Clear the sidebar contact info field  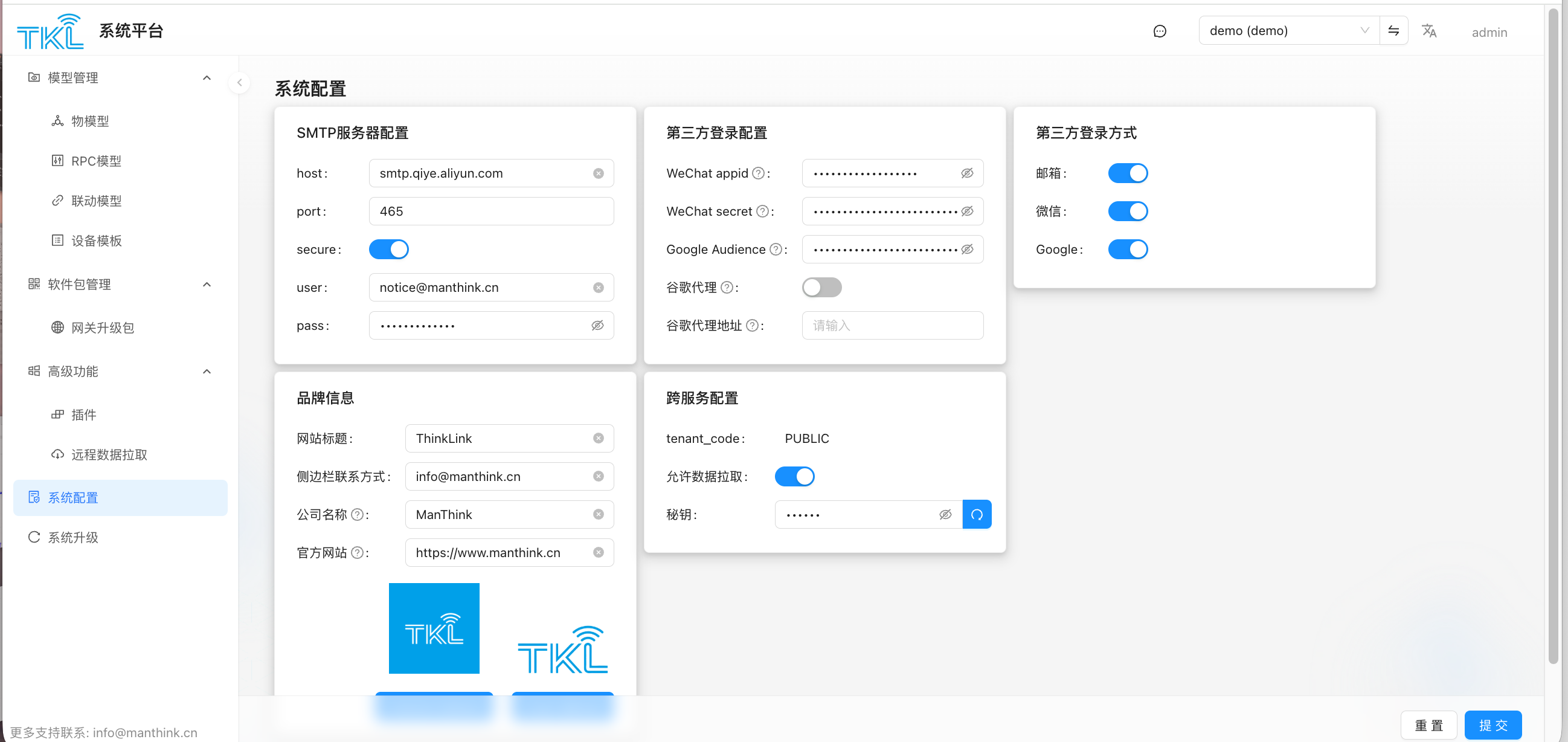click(599, 477)
